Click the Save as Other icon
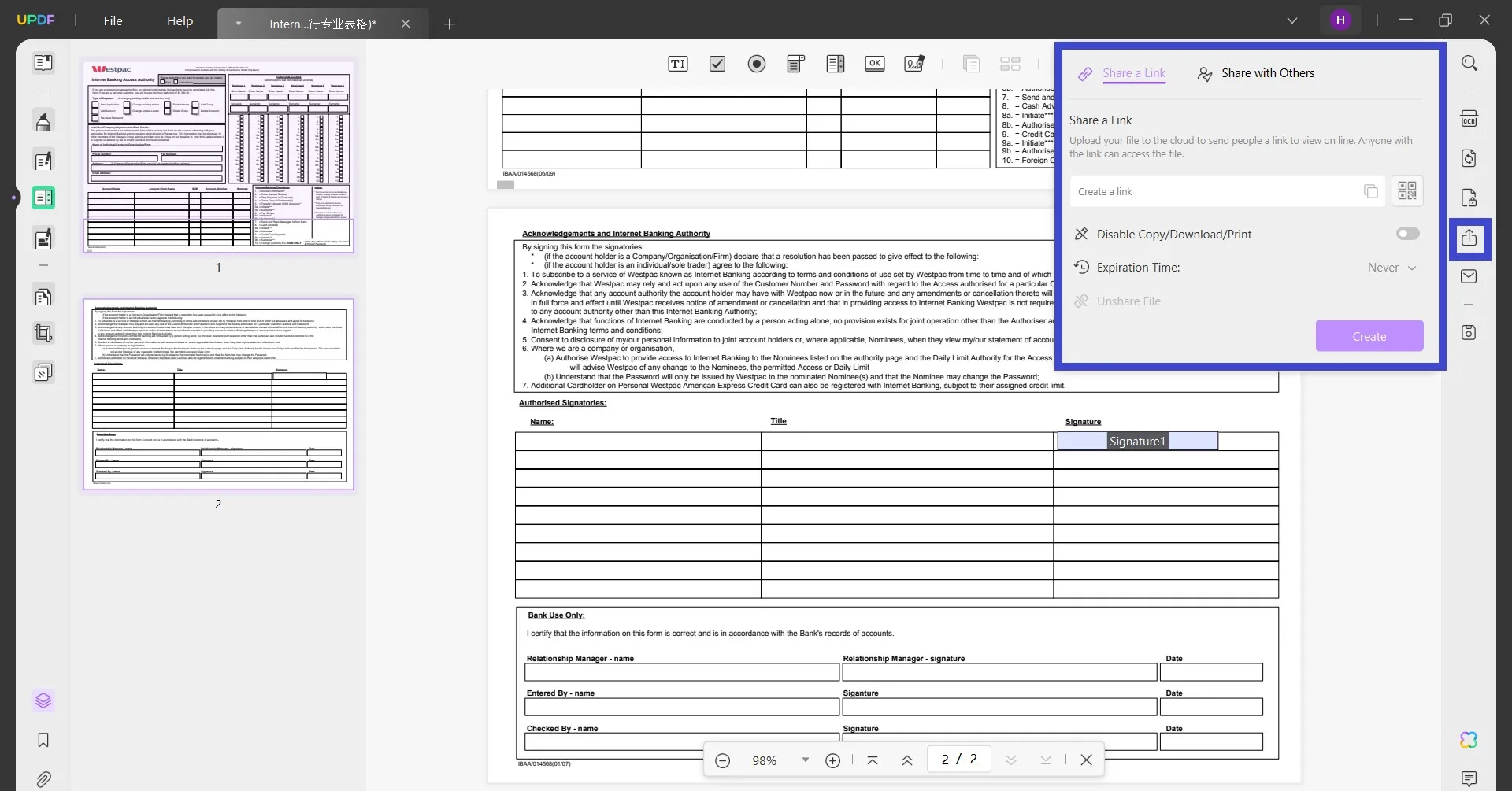Viewport: 1512px width, 791px height. click(1469, 333)
